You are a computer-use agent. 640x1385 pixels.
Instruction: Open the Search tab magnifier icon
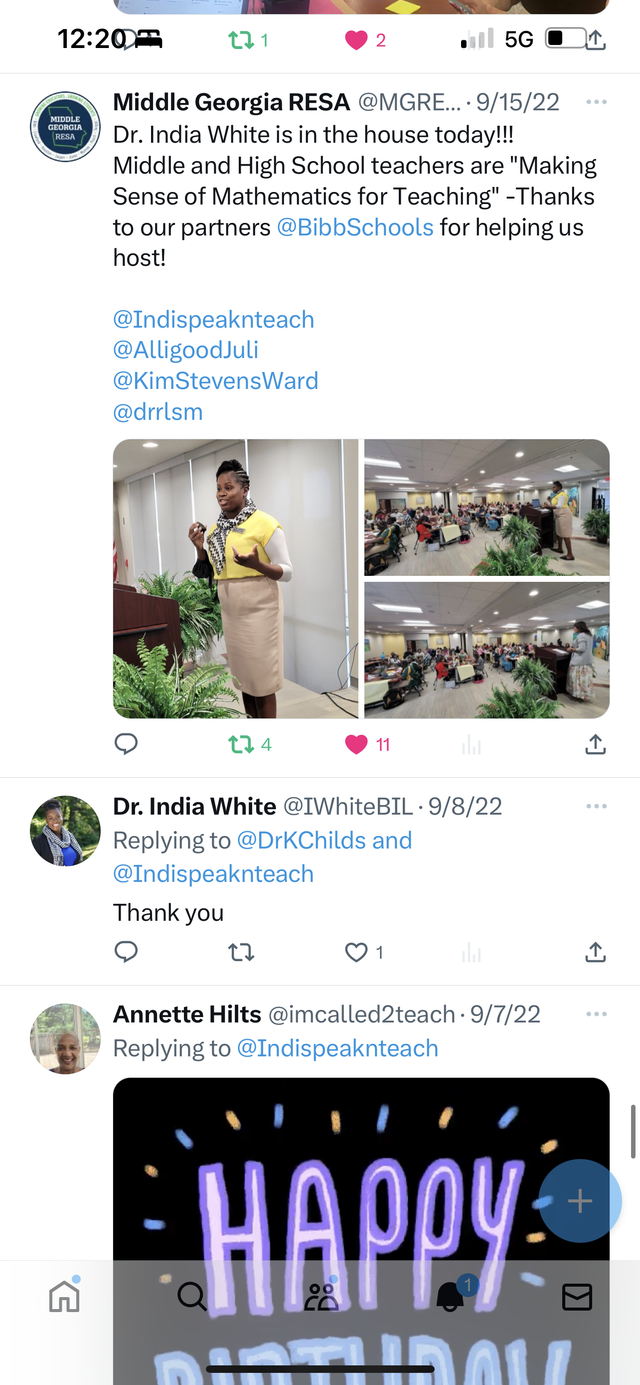[192, 1297]
